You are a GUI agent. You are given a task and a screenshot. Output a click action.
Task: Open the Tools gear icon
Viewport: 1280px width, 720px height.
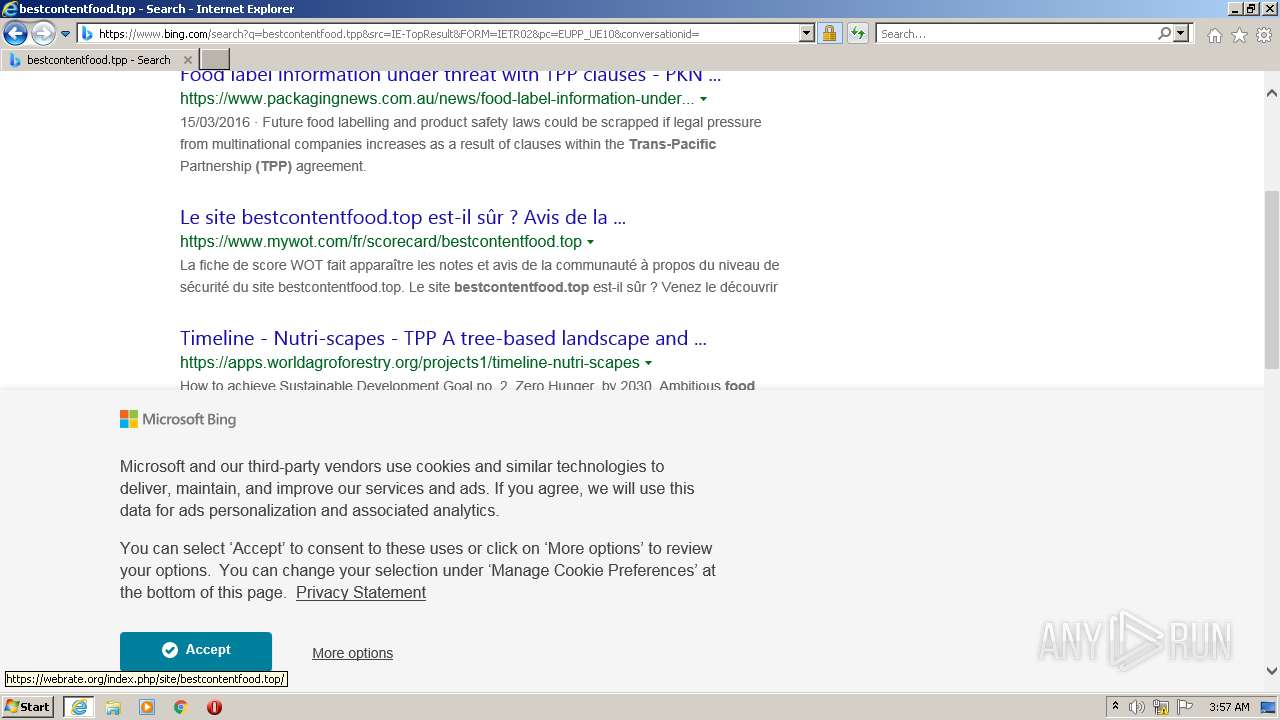coord(1264,35)
